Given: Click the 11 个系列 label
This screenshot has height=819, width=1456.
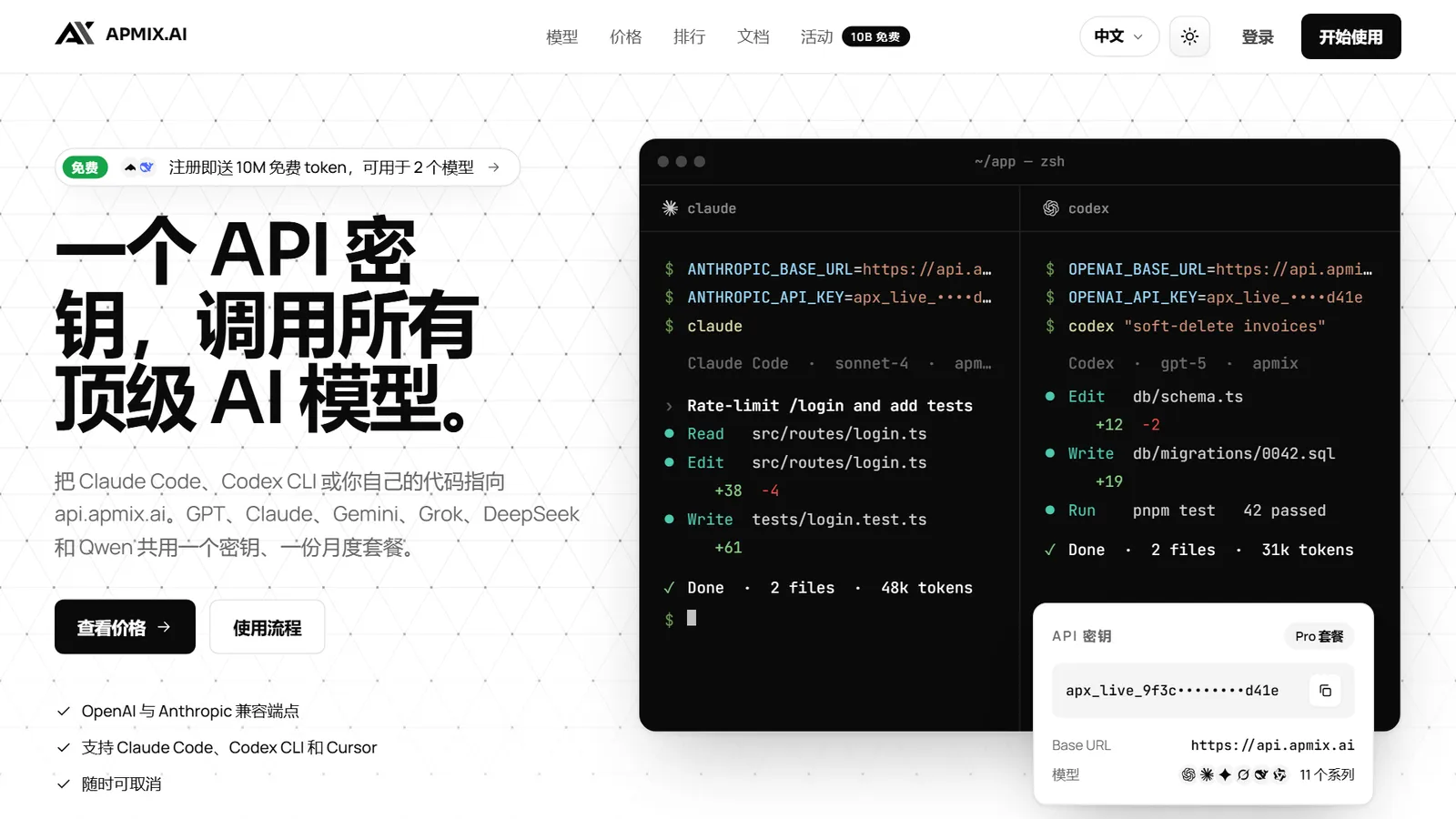Looking at the screenshot, I should pos(1327,774).
